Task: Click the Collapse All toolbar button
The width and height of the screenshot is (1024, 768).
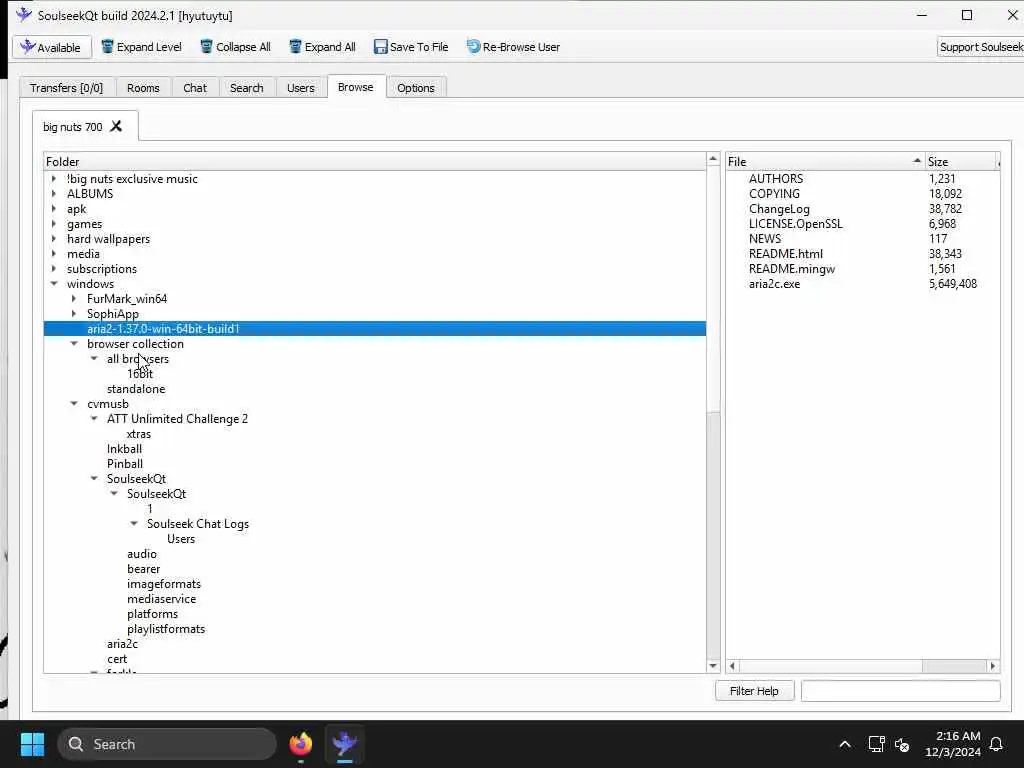Action: [x=235, y=47]
